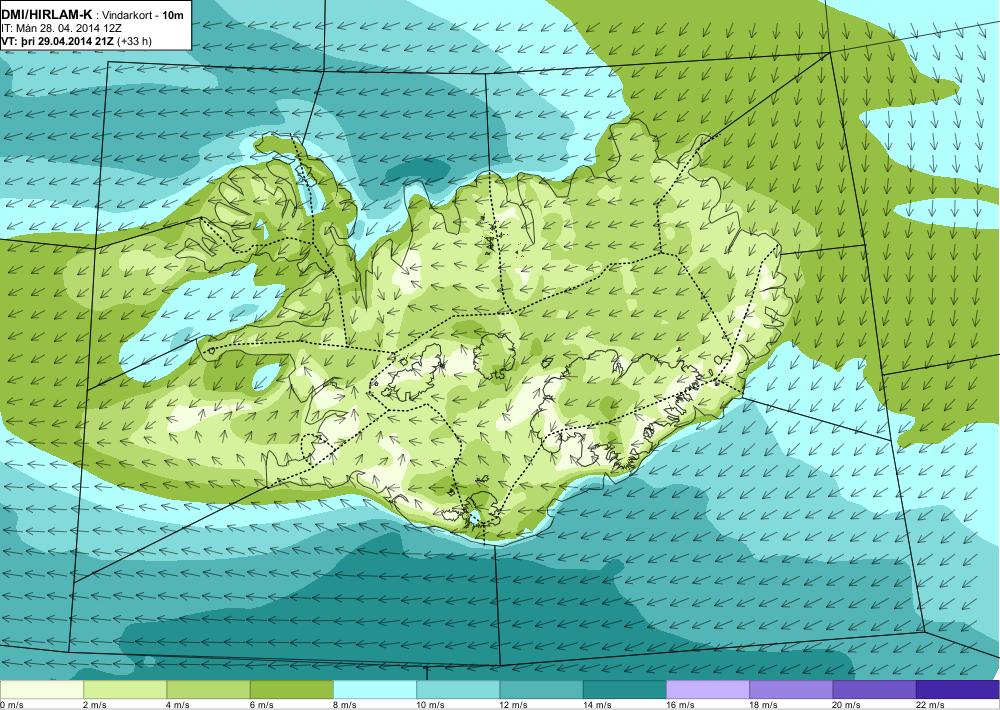Choose the olive green 6–8 m/s legend swatch
This screenshot has height=710, width=1000.
click(291, 690)
